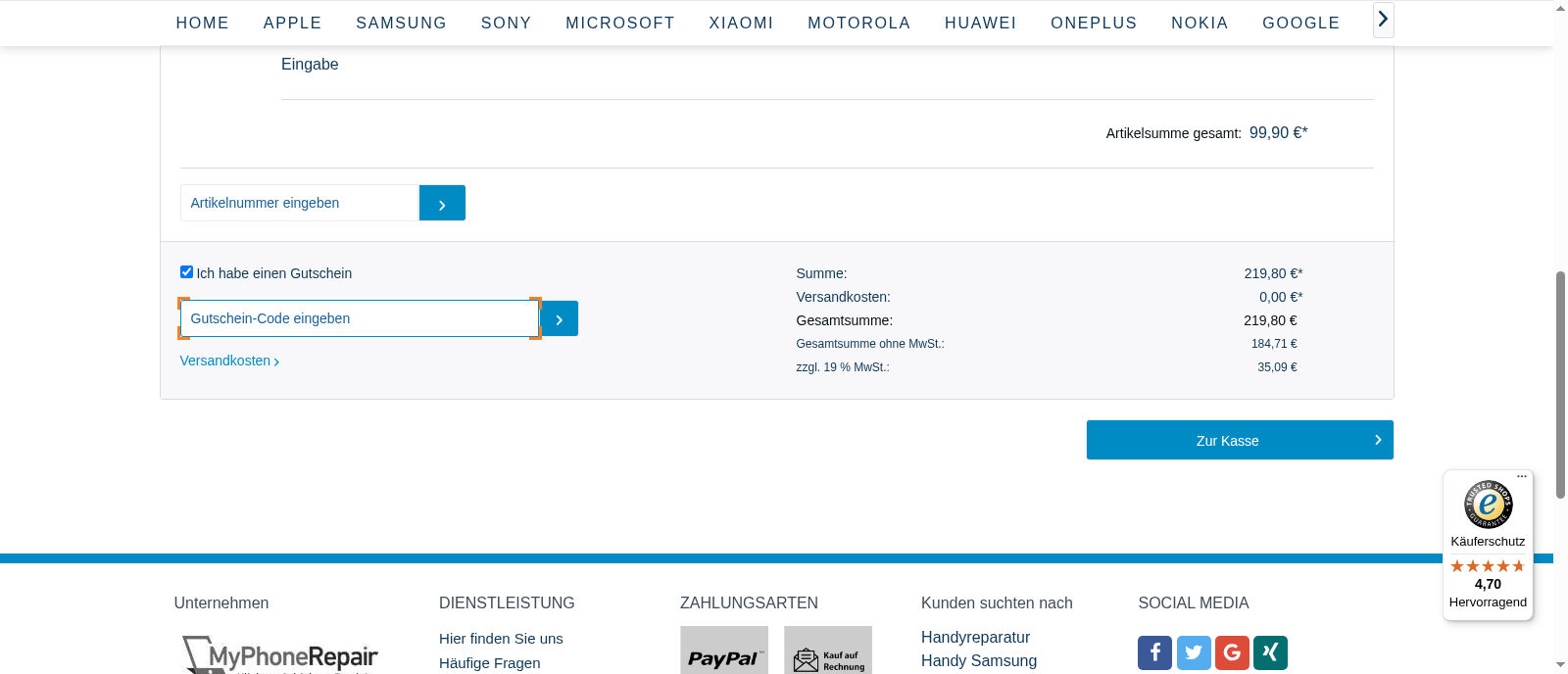Screen dimensions: 1568x674
Task: Open the APPLE menu item
Action: (x=293, y=23)
